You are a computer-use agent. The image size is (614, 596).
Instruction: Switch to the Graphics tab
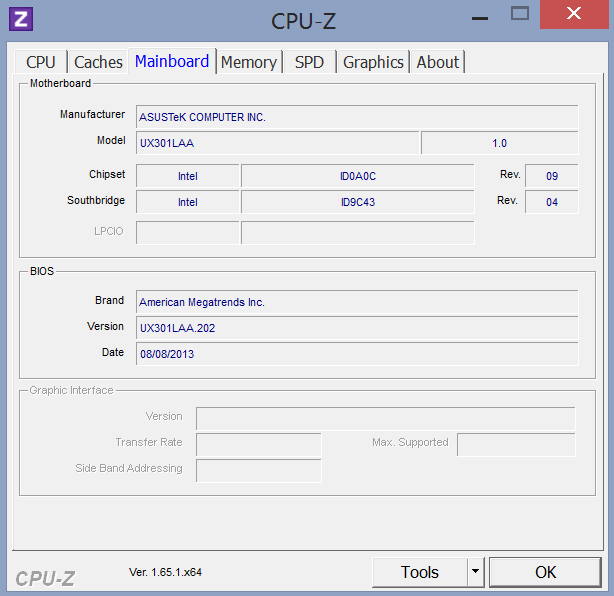[x=373, y=62]
